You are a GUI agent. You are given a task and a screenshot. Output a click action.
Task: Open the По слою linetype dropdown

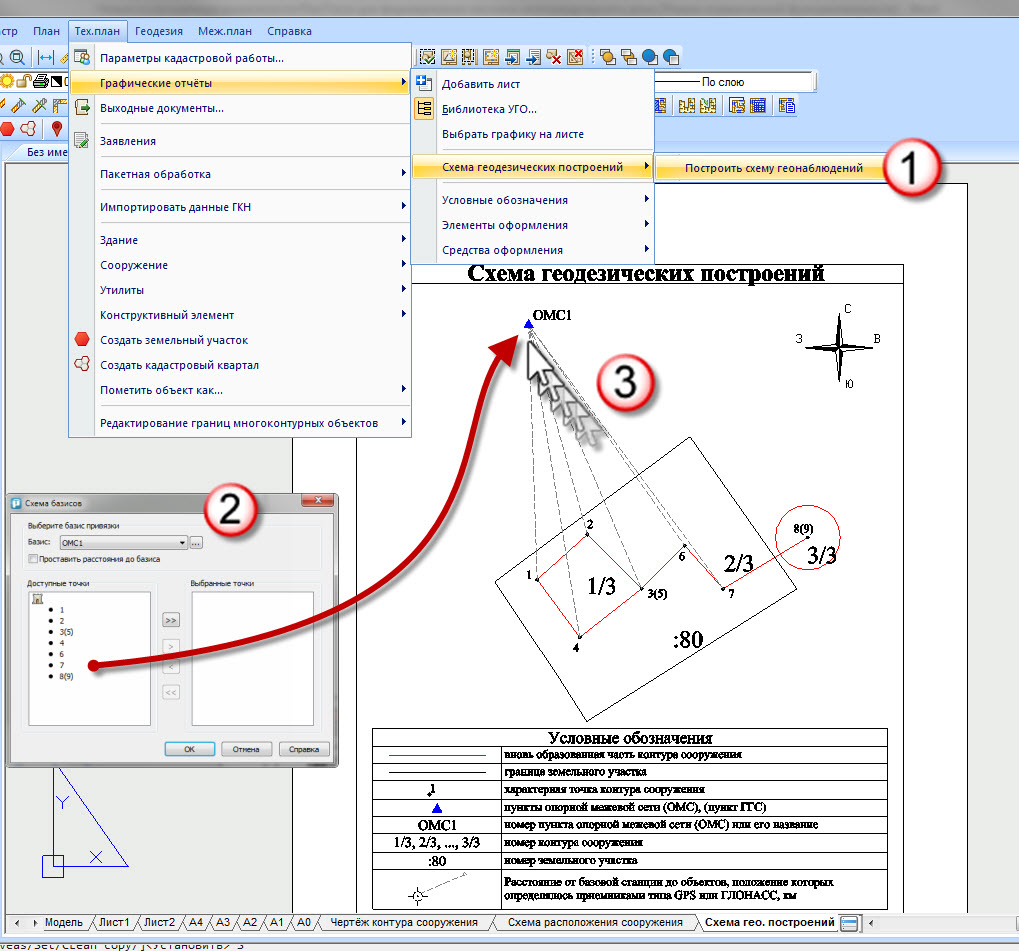pyautogui.click(x=735, y=82)
